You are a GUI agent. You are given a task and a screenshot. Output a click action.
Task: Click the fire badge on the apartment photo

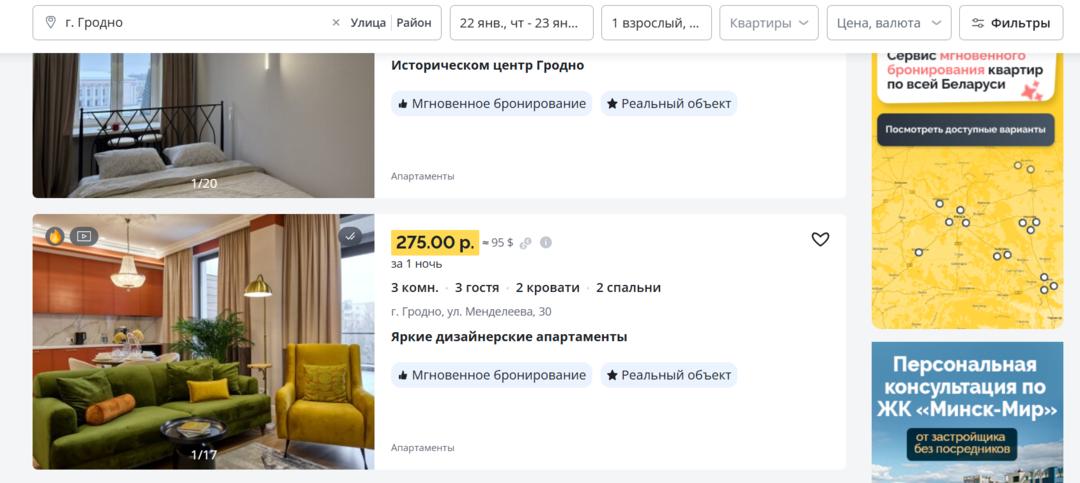(x=55, y=236)
